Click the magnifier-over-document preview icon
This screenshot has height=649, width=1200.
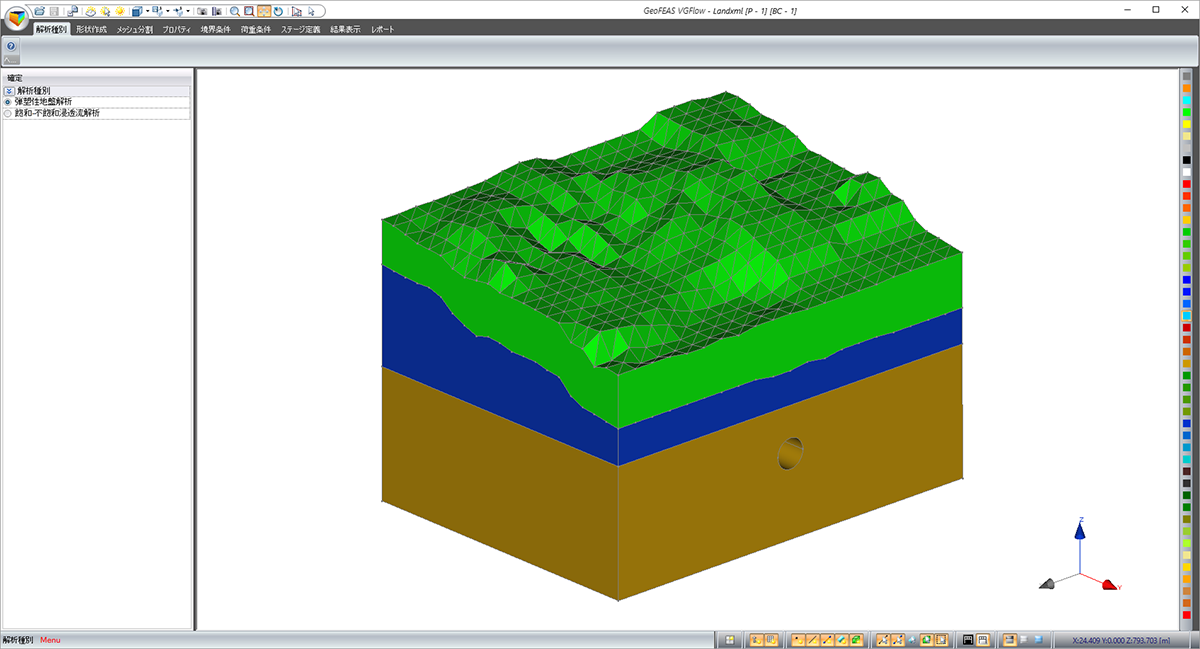(73, 11)
